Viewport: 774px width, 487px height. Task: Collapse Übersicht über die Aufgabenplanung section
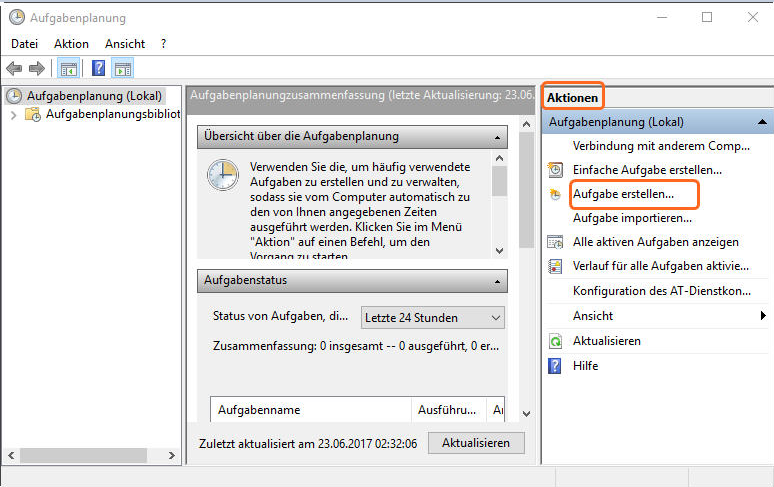[497, 137]
